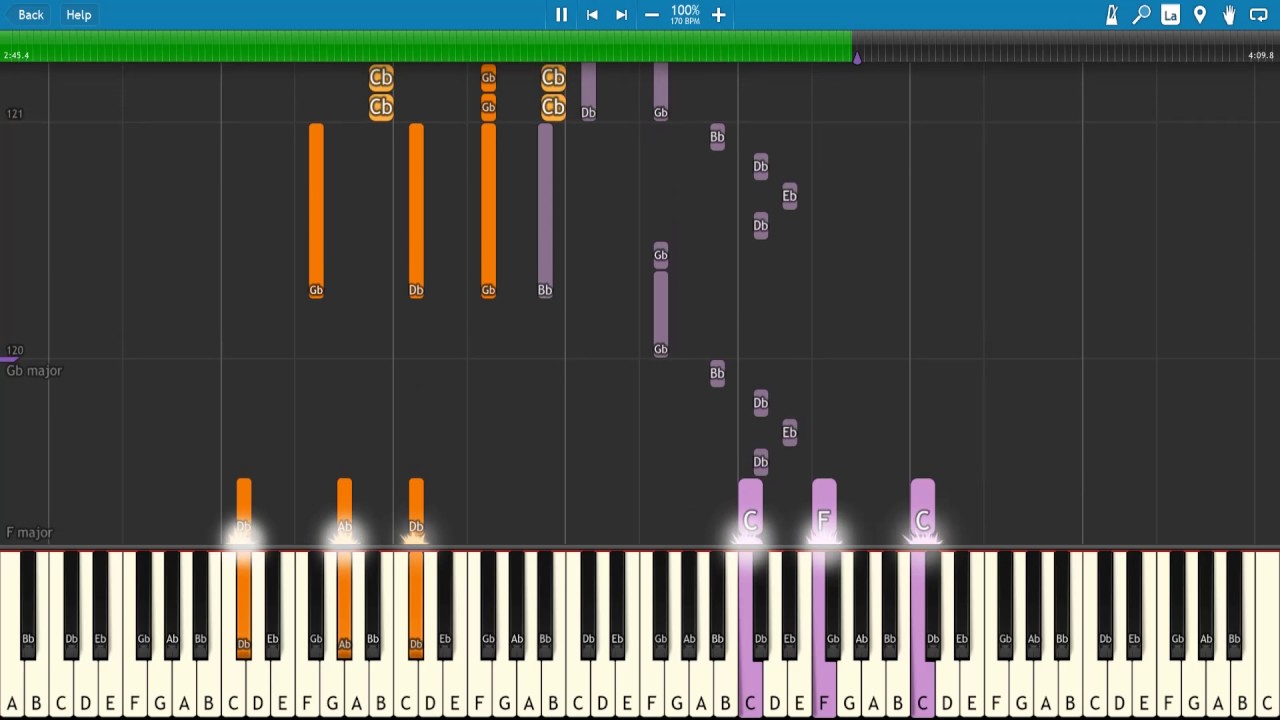Skip forward to the next section
The width and height of the screenshot is (1280, 720).
point(621,15)
